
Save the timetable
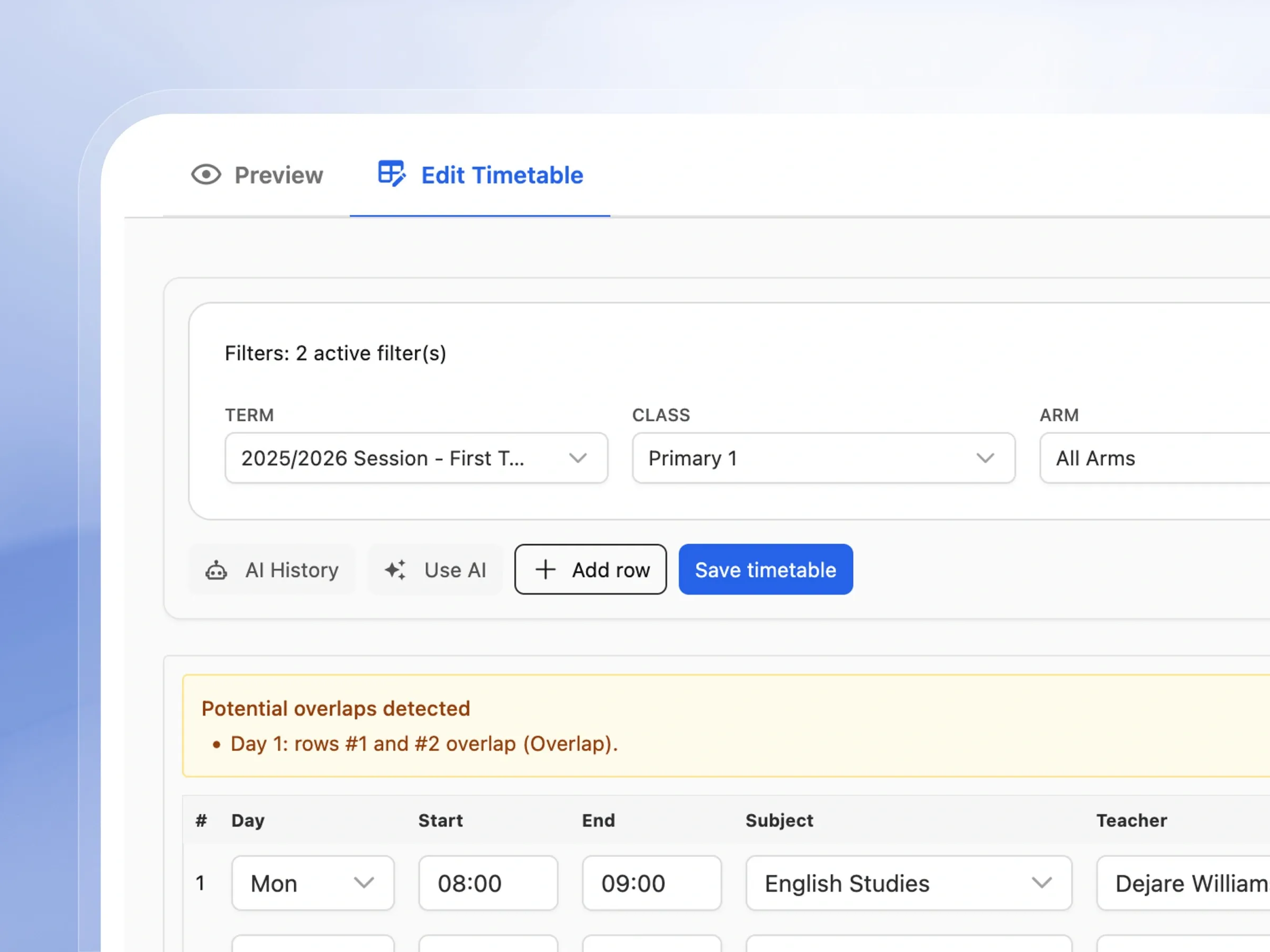pyautogui.click(x=765, y=569)
